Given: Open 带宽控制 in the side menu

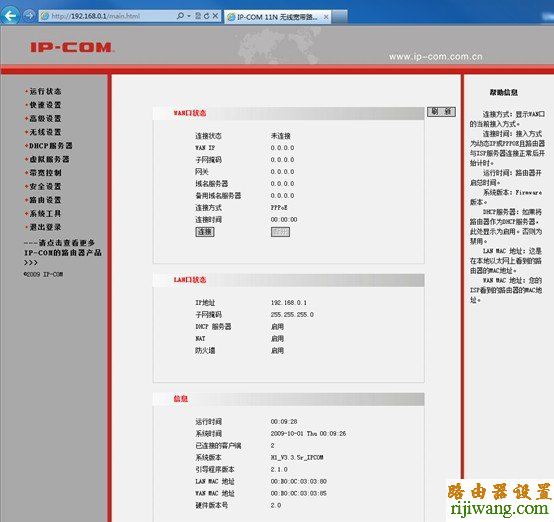Looking at the screenshot, I should pos(45,173).
